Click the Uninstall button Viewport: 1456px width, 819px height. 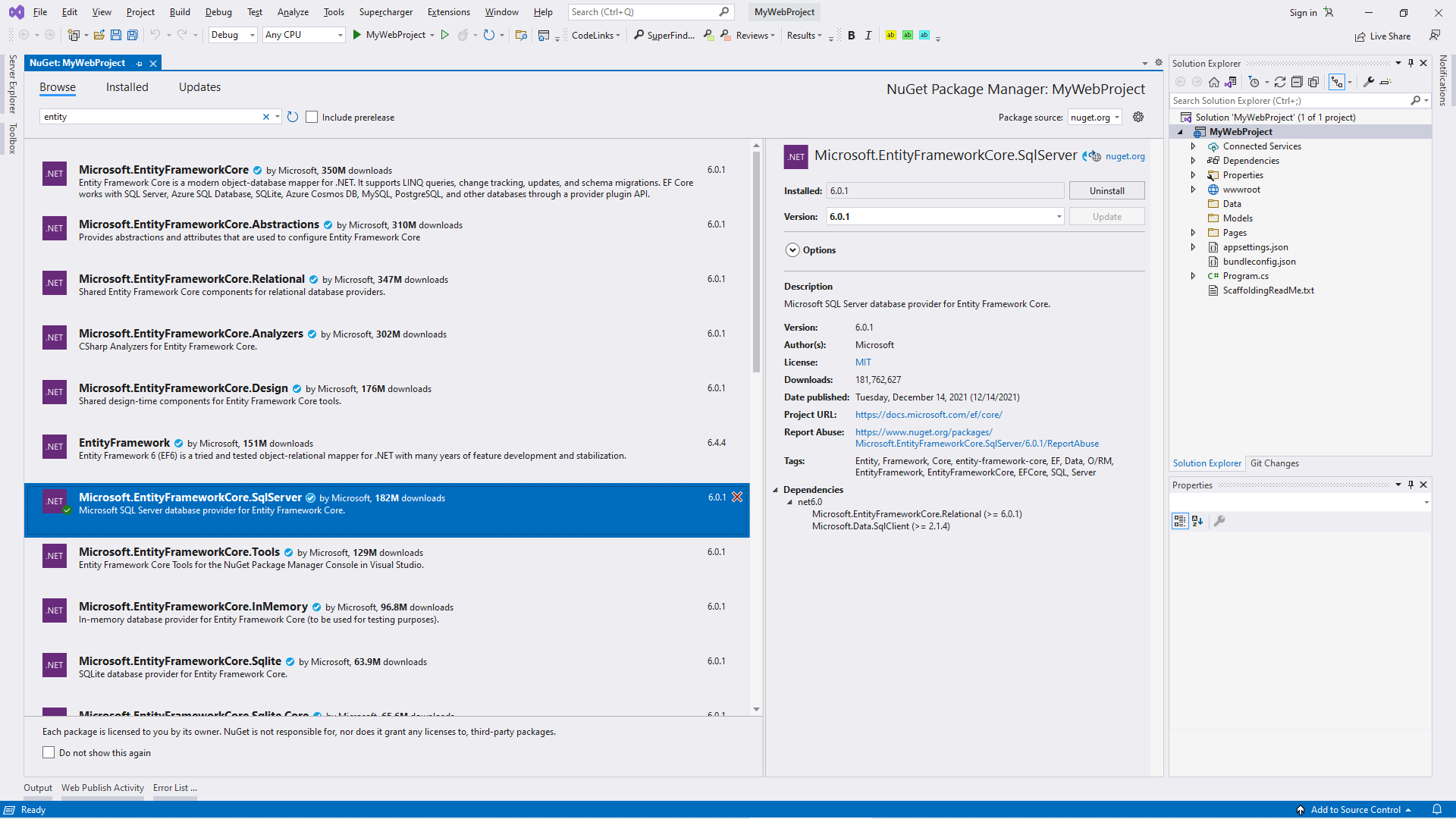pyautogui.click(x=1106, y=191)
